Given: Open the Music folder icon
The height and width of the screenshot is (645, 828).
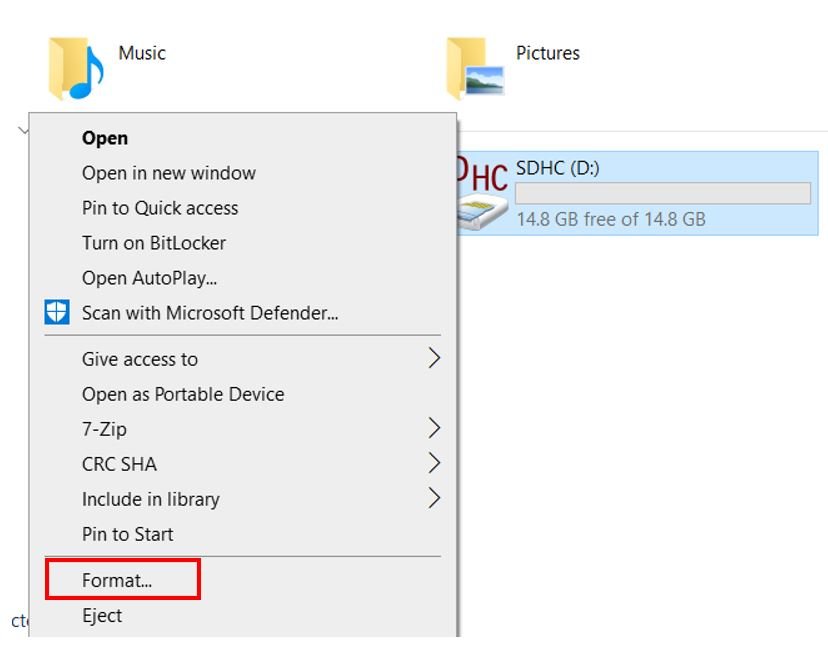Looking at the screenshot, I should (x=77, y=68).
